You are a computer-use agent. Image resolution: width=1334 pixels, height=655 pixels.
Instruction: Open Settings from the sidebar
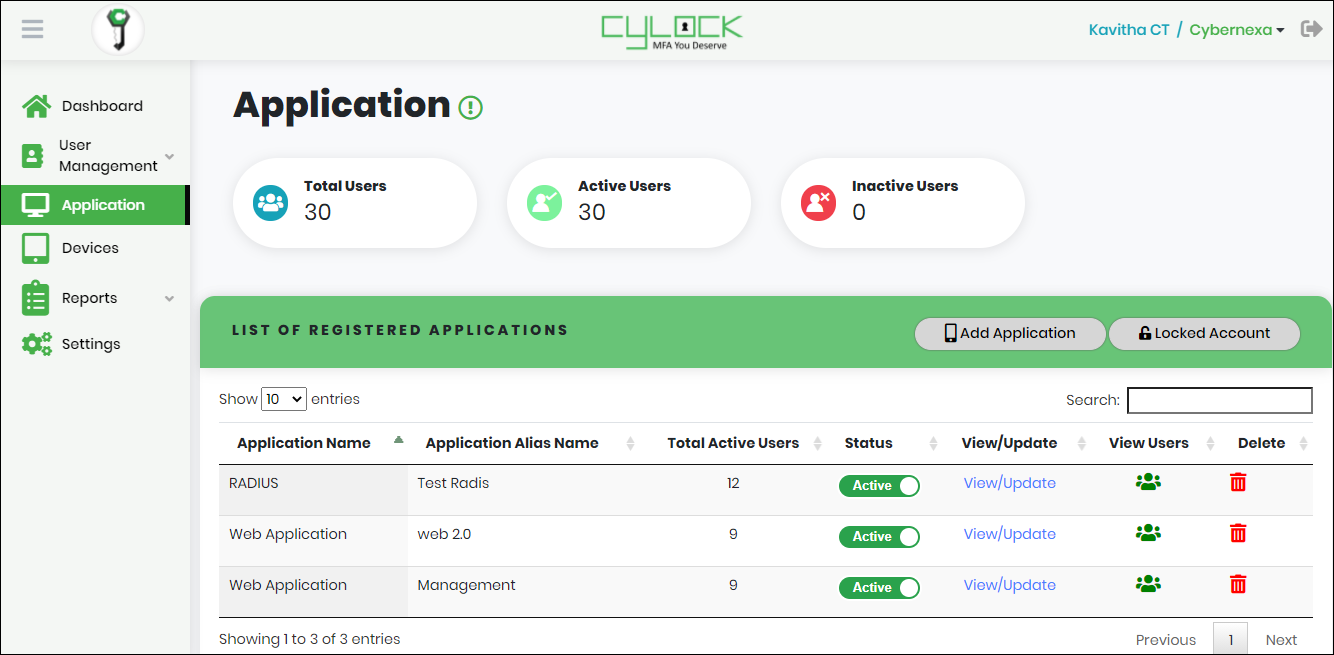click(90, 344)
